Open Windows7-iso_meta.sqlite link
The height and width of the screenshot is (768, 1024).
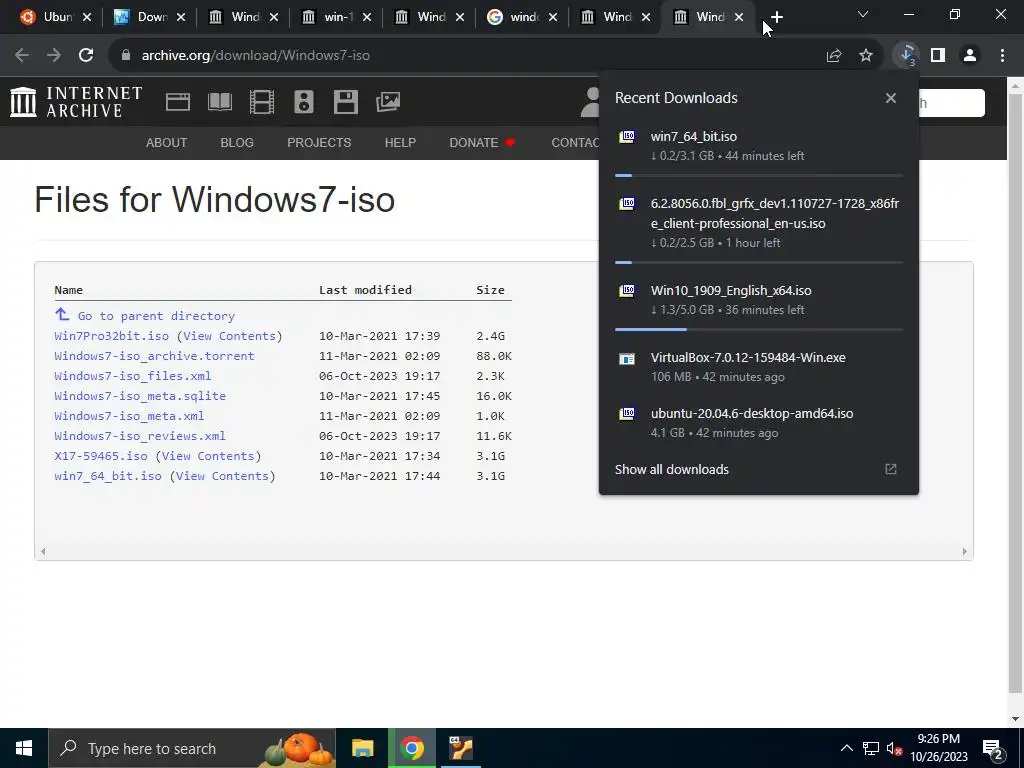point(140,396)
